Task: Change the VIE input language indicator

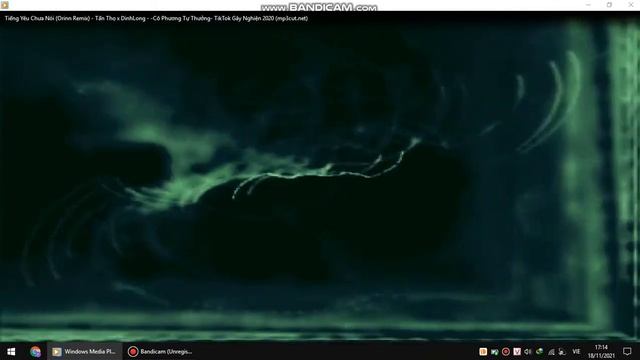Action: (x=576, y=351)
